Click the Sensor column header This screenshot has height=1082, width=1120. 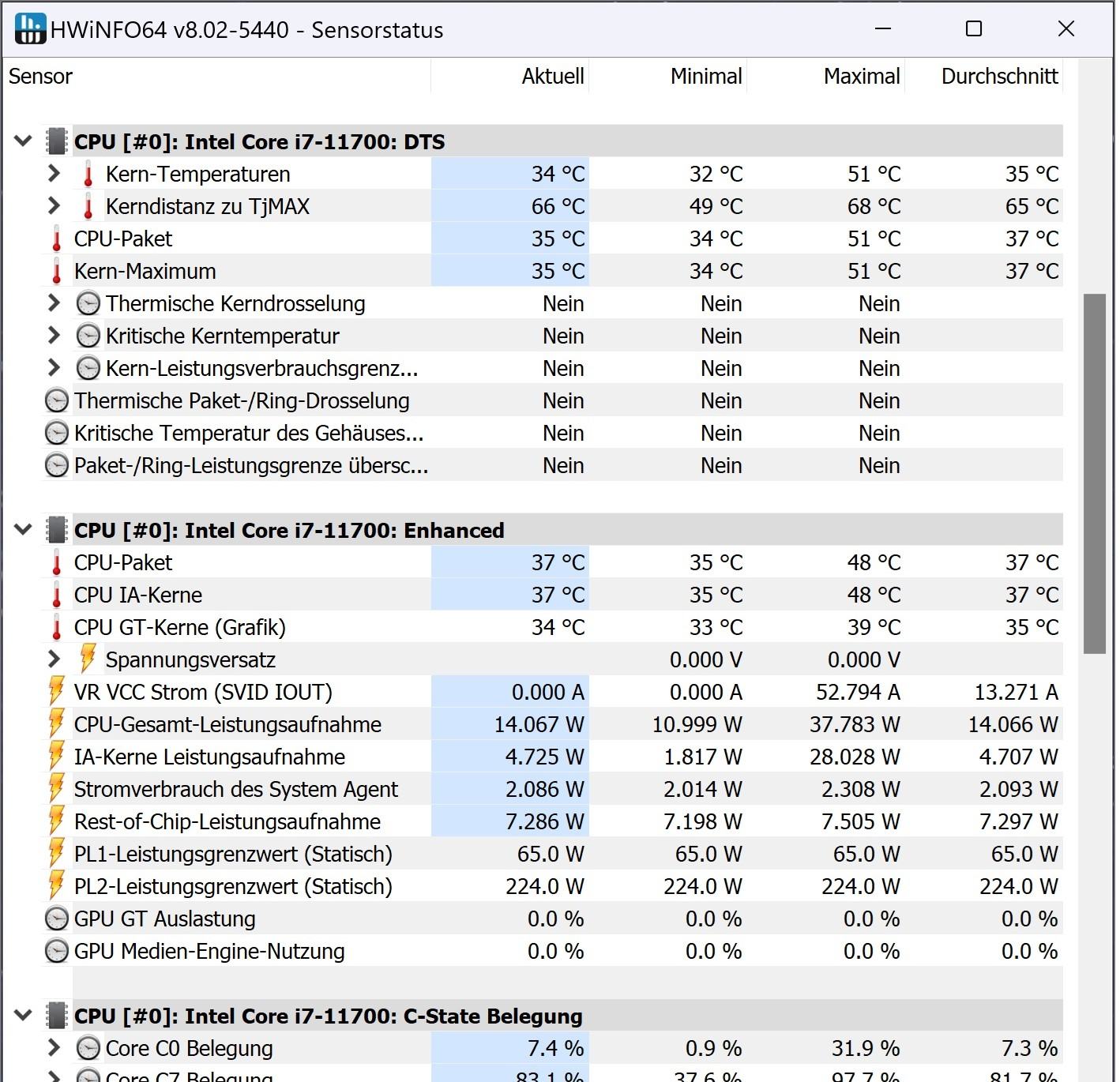tap(216, 76)
